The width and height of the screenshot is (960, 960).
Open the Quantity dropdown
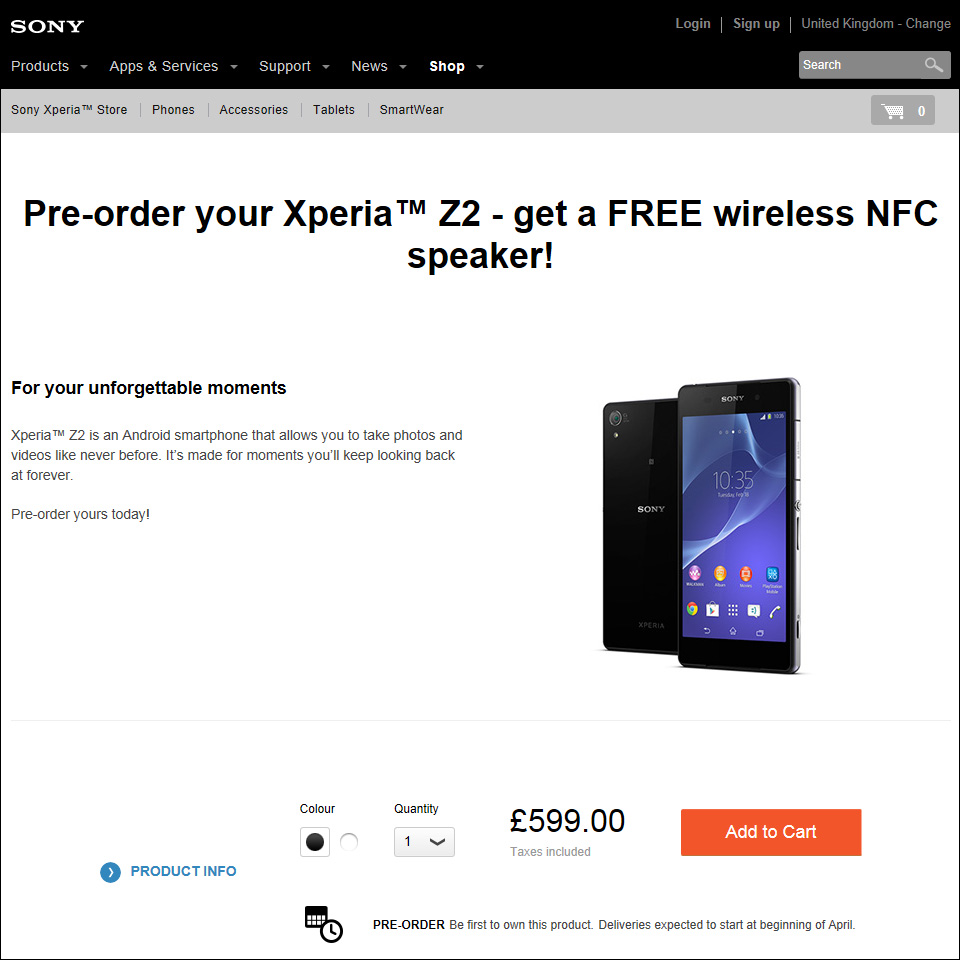tap(424, 842)
